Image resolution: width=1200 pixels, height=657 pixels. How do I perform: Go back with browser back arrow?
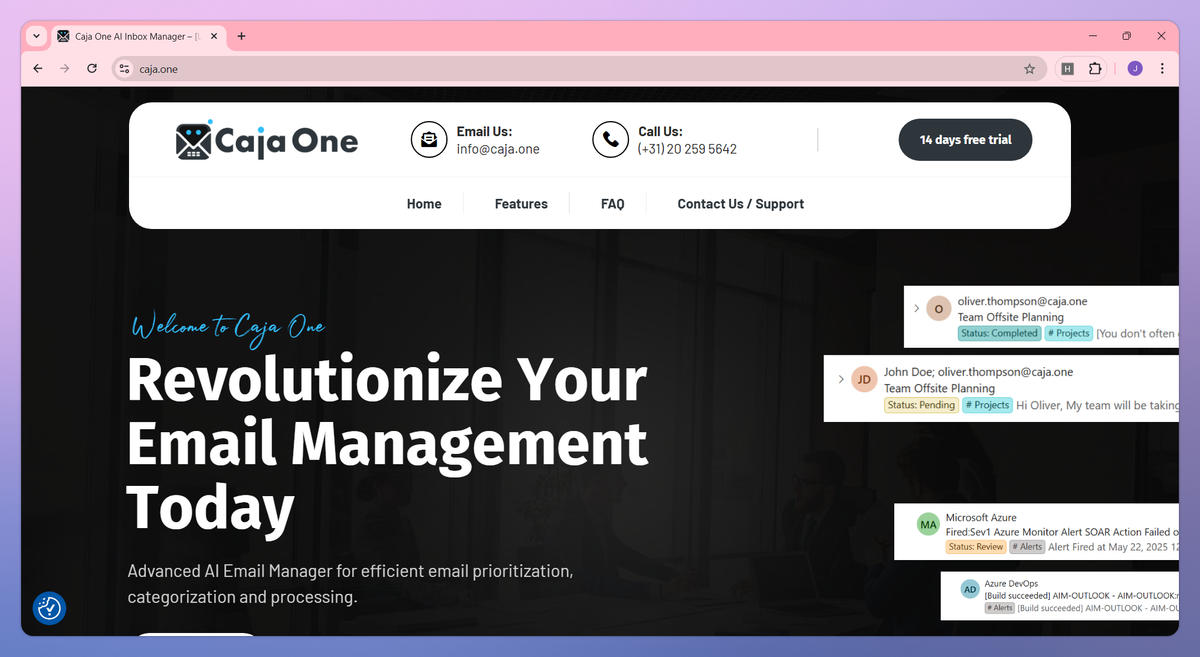38,68
